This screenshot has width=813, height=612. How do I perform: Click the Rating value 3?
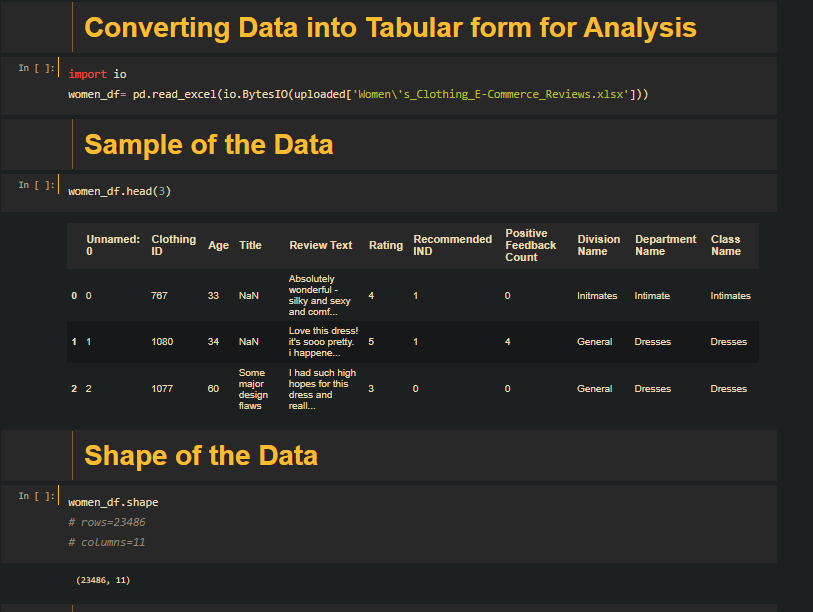coord(371,389)
